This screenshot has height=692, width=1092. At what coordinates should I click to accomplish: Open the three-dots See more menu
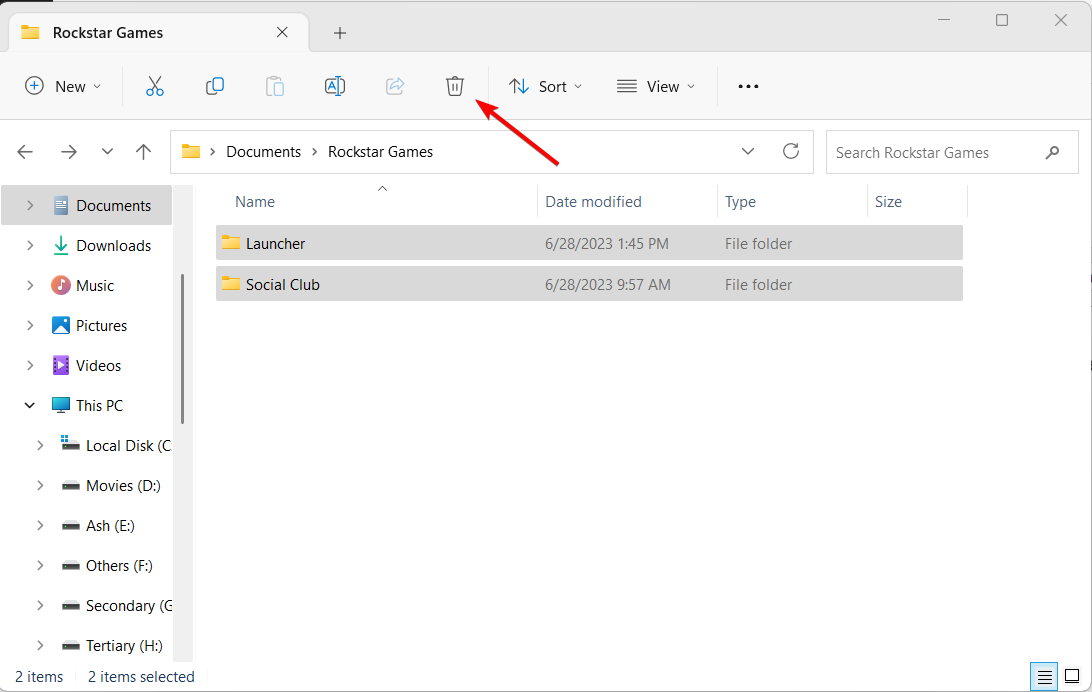[748, 86]
